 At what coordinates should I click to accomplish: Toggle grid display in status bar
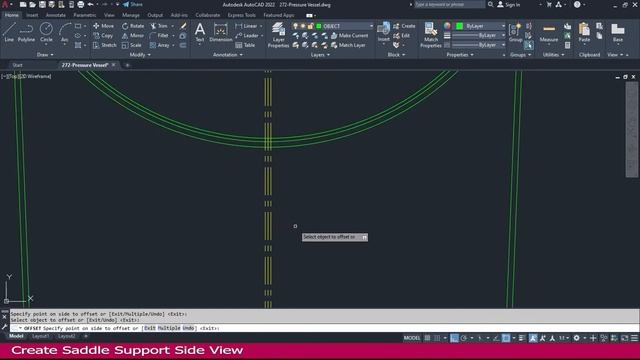point(427,338)
